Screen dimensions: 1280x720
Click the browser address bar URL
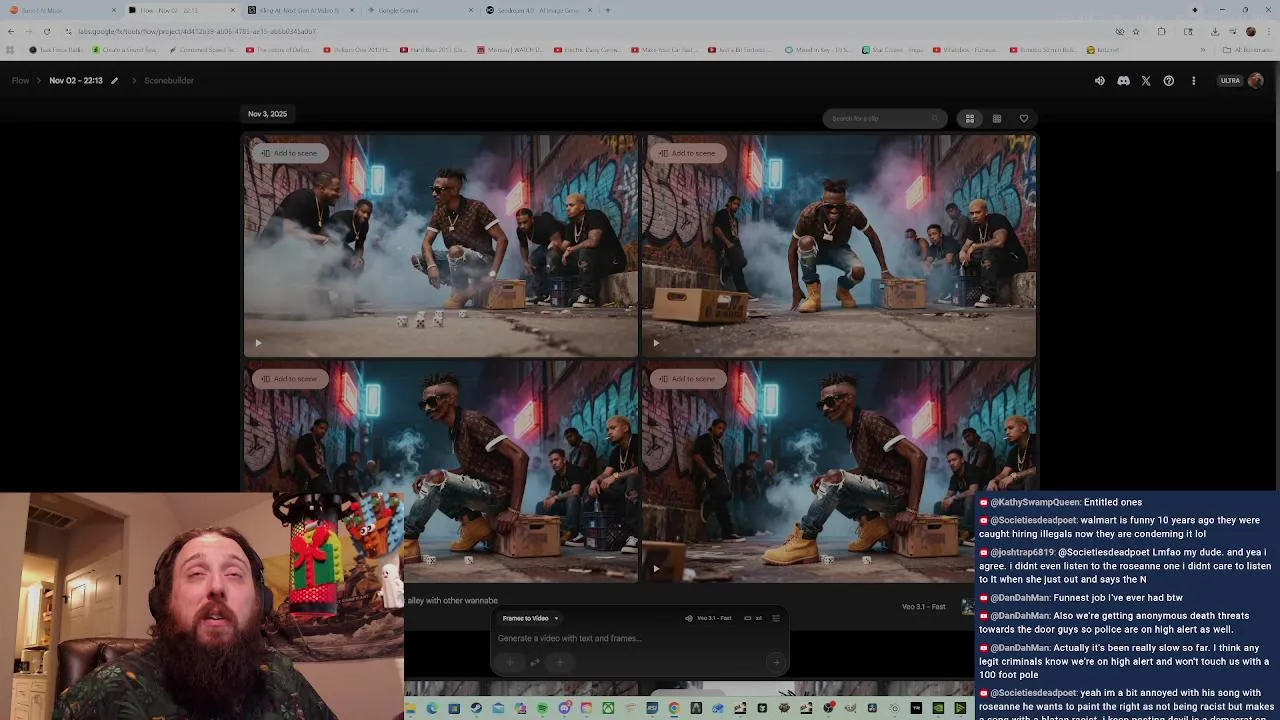pyautogui.click(x=197, y=31)
